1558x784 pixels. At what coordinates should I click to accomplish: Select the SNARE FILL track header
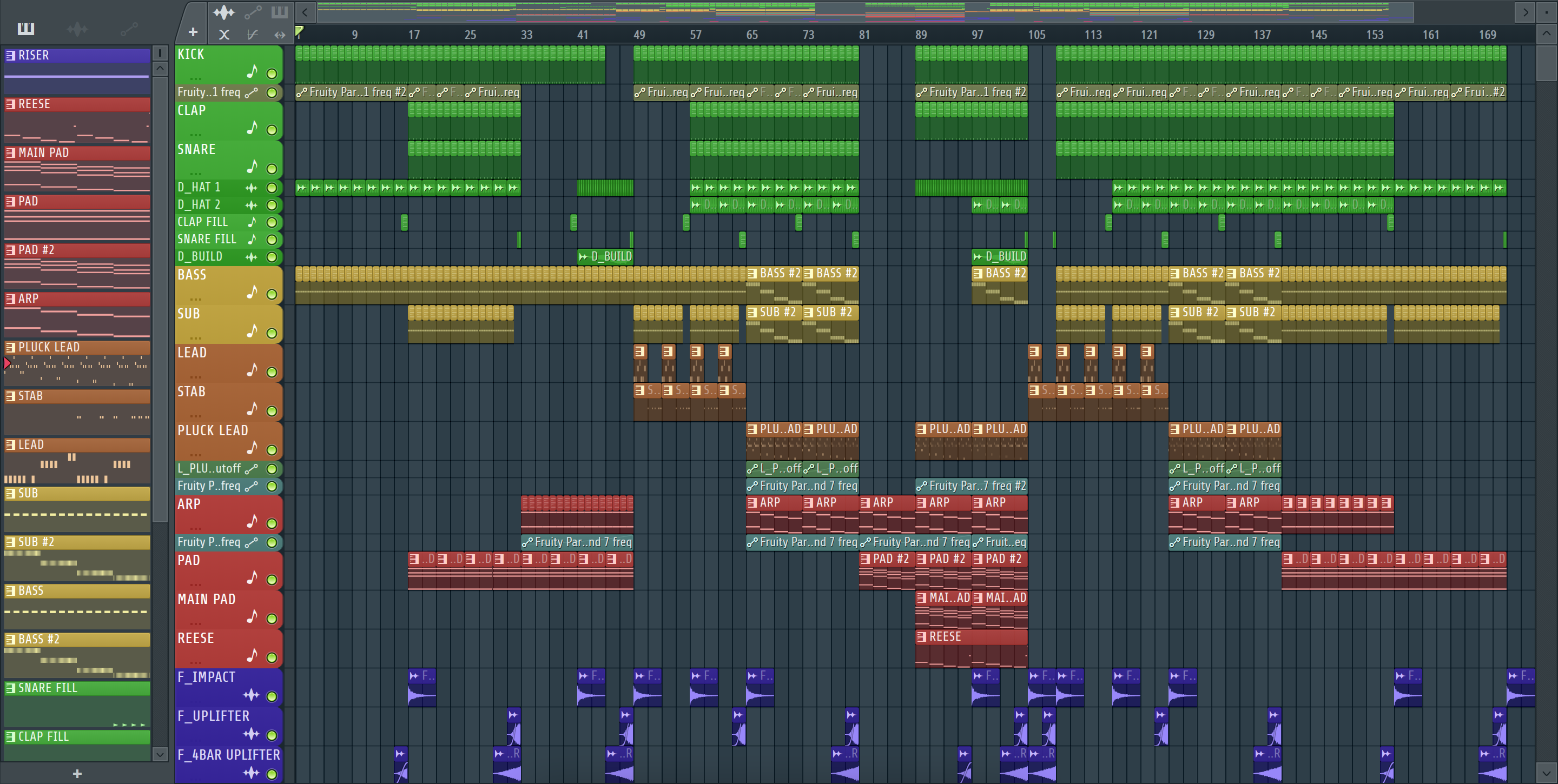(x=229, y=240)
